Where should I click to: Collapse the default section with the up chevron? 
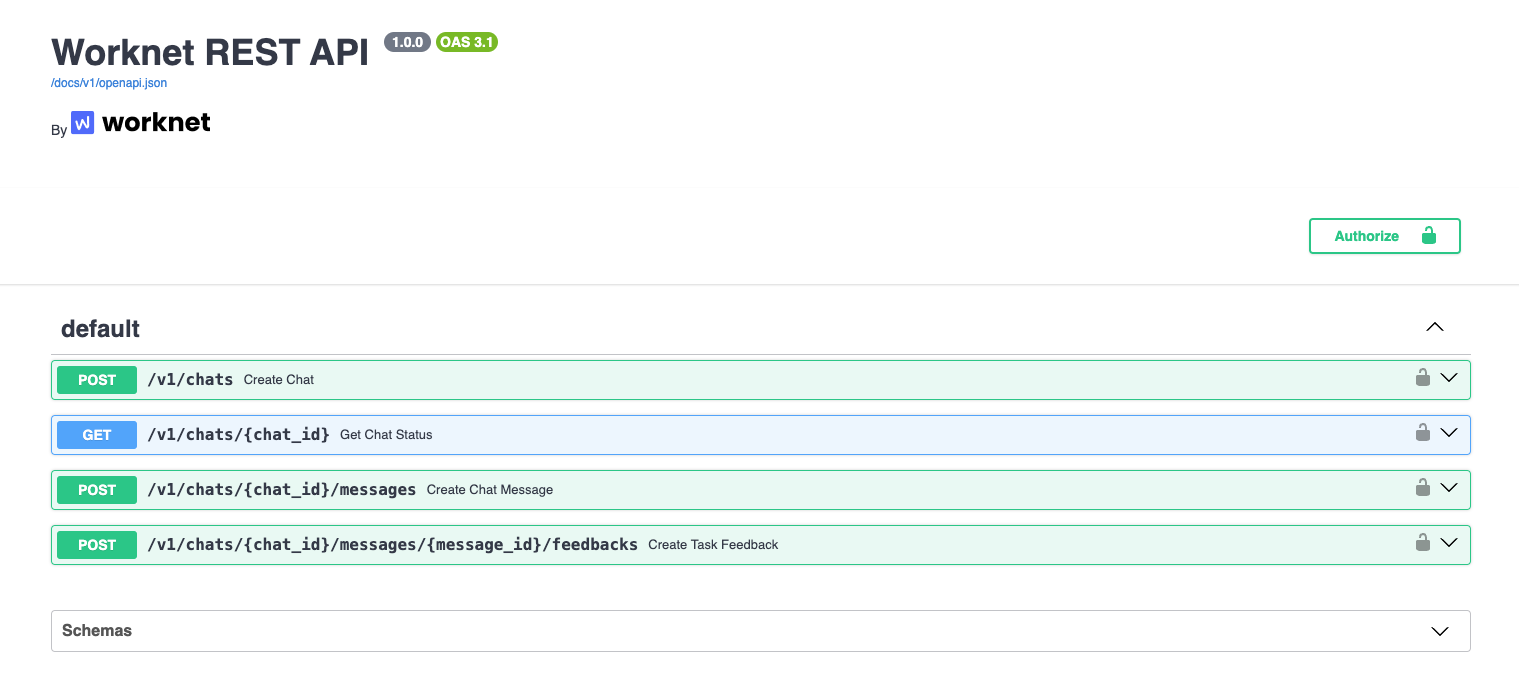tap(1435, 327)
